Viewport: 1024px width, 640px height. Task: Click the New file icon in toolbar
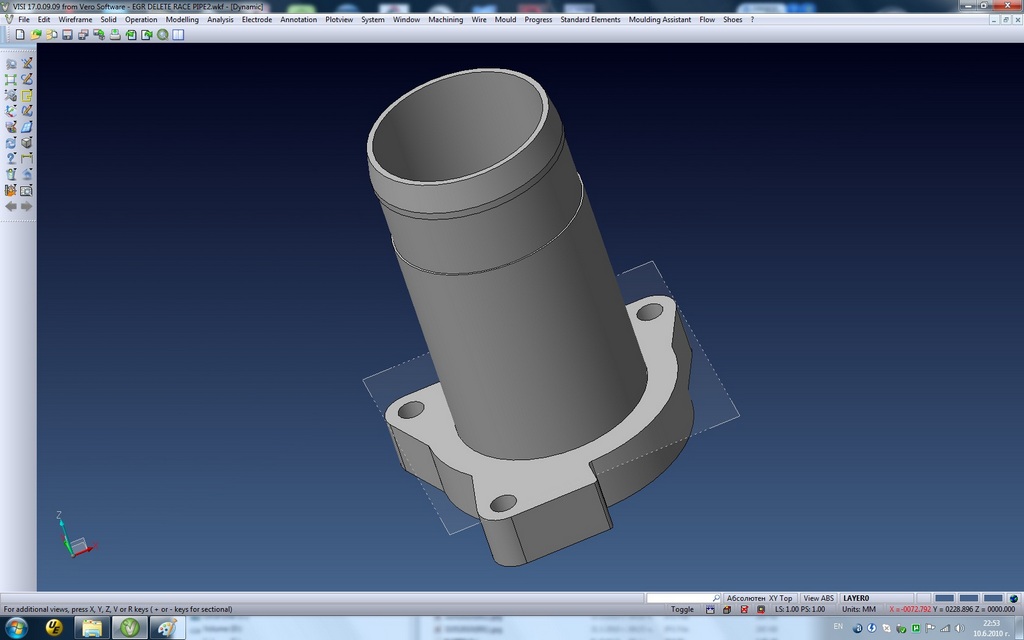pyautogui.click(x=19, y=34)
